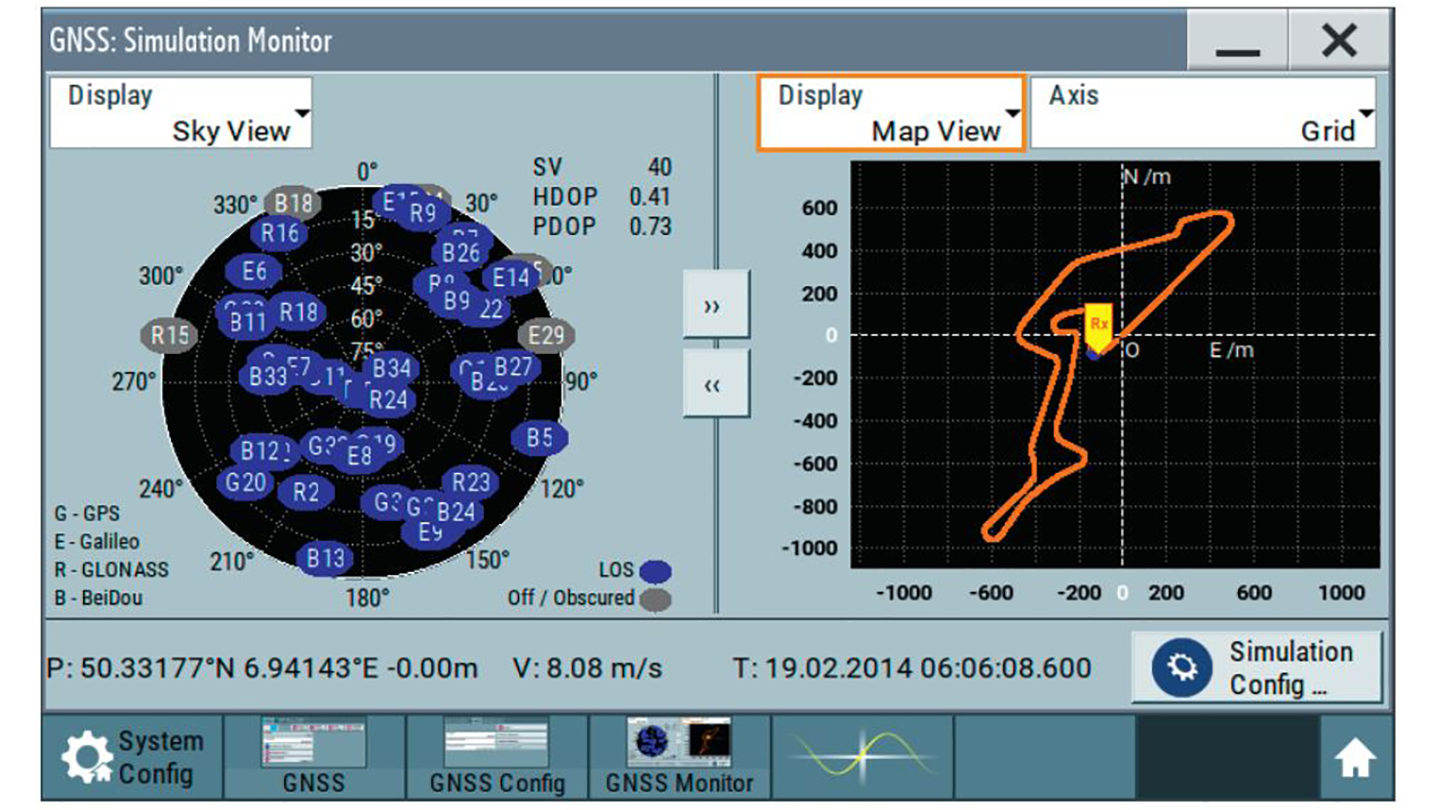Image resolution: width=1440 pixels, height=810 pixels.
Task: Switch to the GNSS Config tab
Action: point(497,757)
